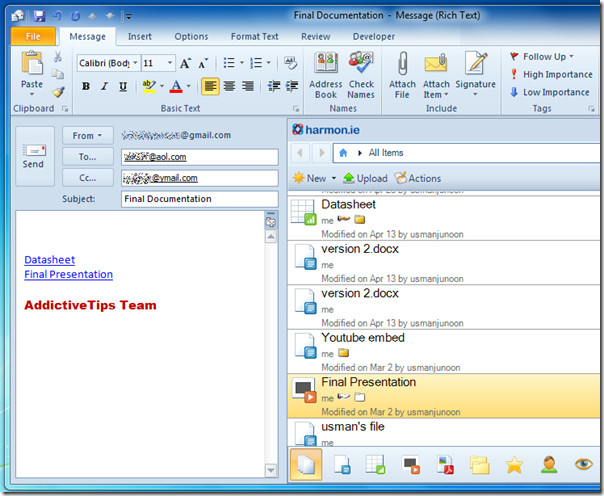Click the To... button

click(x=88, y=157)
